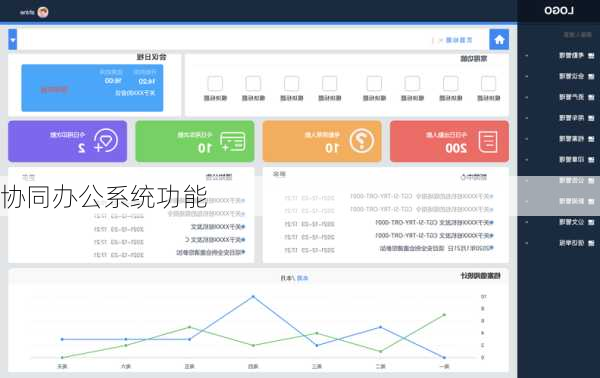
Task: Click the icon beside 会议管理 in sidebar
Action: (591, 77)
